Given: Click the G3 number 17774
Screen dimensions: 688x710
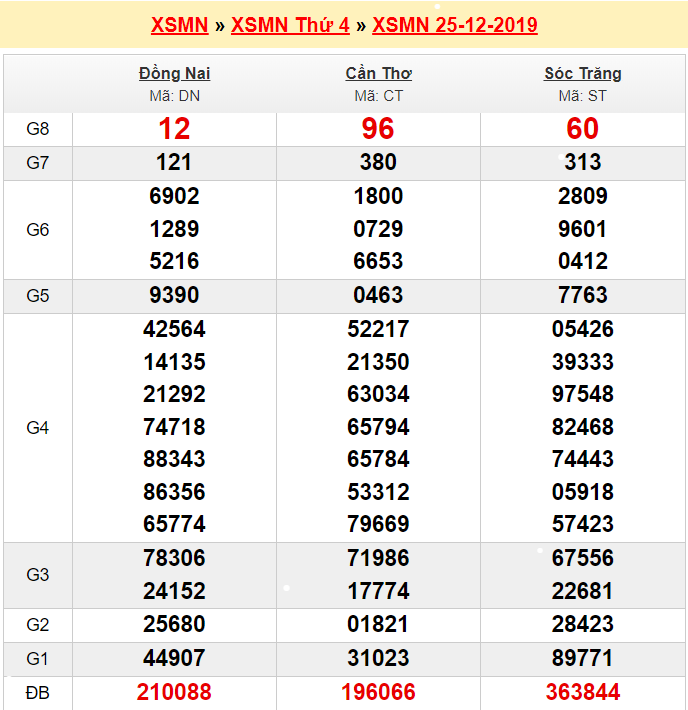Looking at the screenshot, I should click(378, 591).
